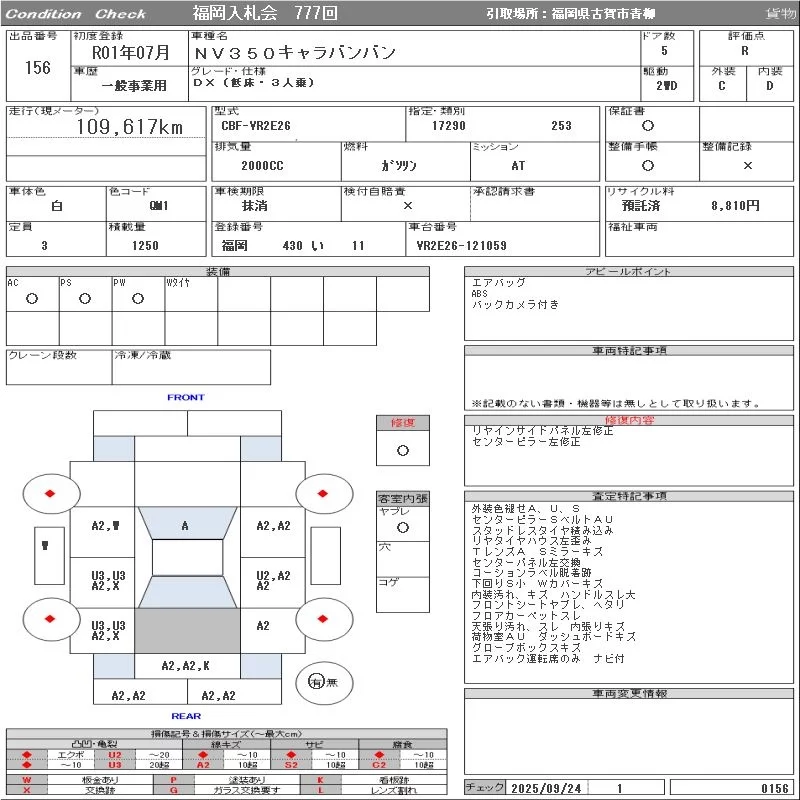The height and width of the screenshot is (800, 800).
Task: Select the circled 有 mark near the rear
Action: 316,682
